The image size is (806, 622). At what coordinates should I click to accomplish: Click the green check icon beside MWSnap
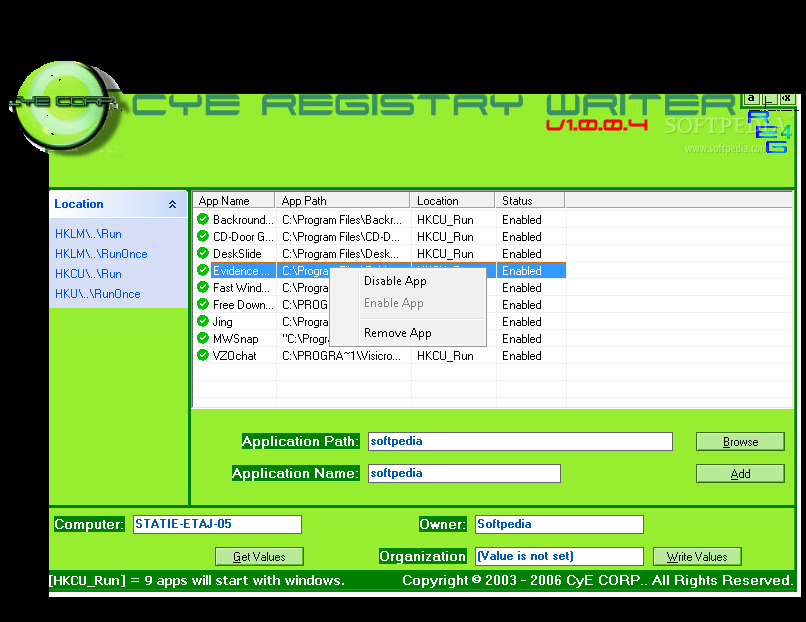coord(203,338)
